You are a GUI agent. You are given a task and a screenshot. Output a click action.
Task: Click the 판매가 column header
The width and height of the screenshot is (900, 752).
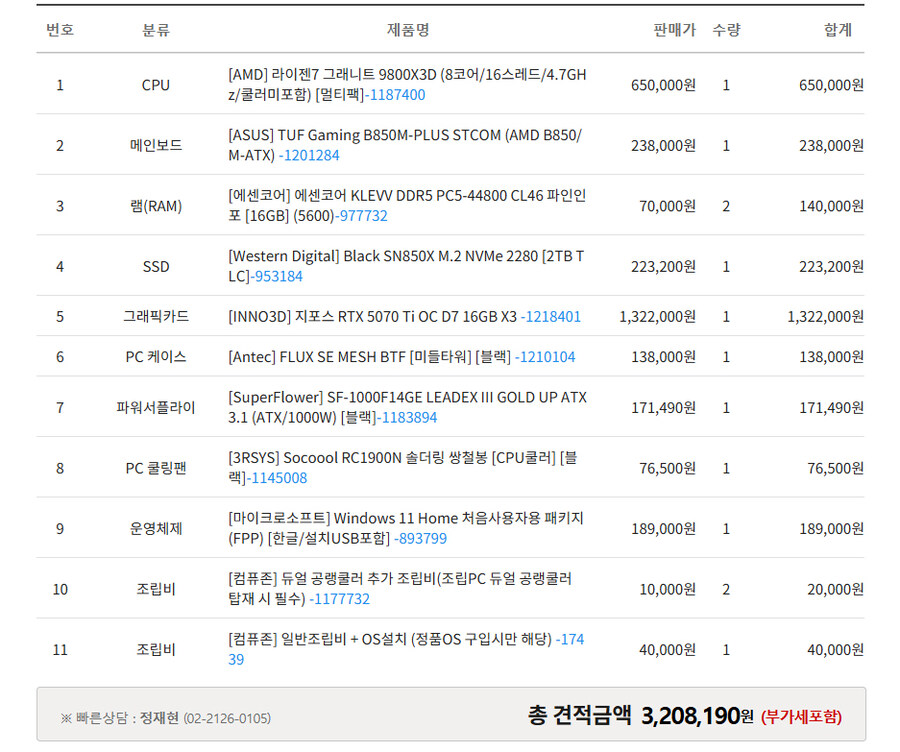(x=674, y=29)
